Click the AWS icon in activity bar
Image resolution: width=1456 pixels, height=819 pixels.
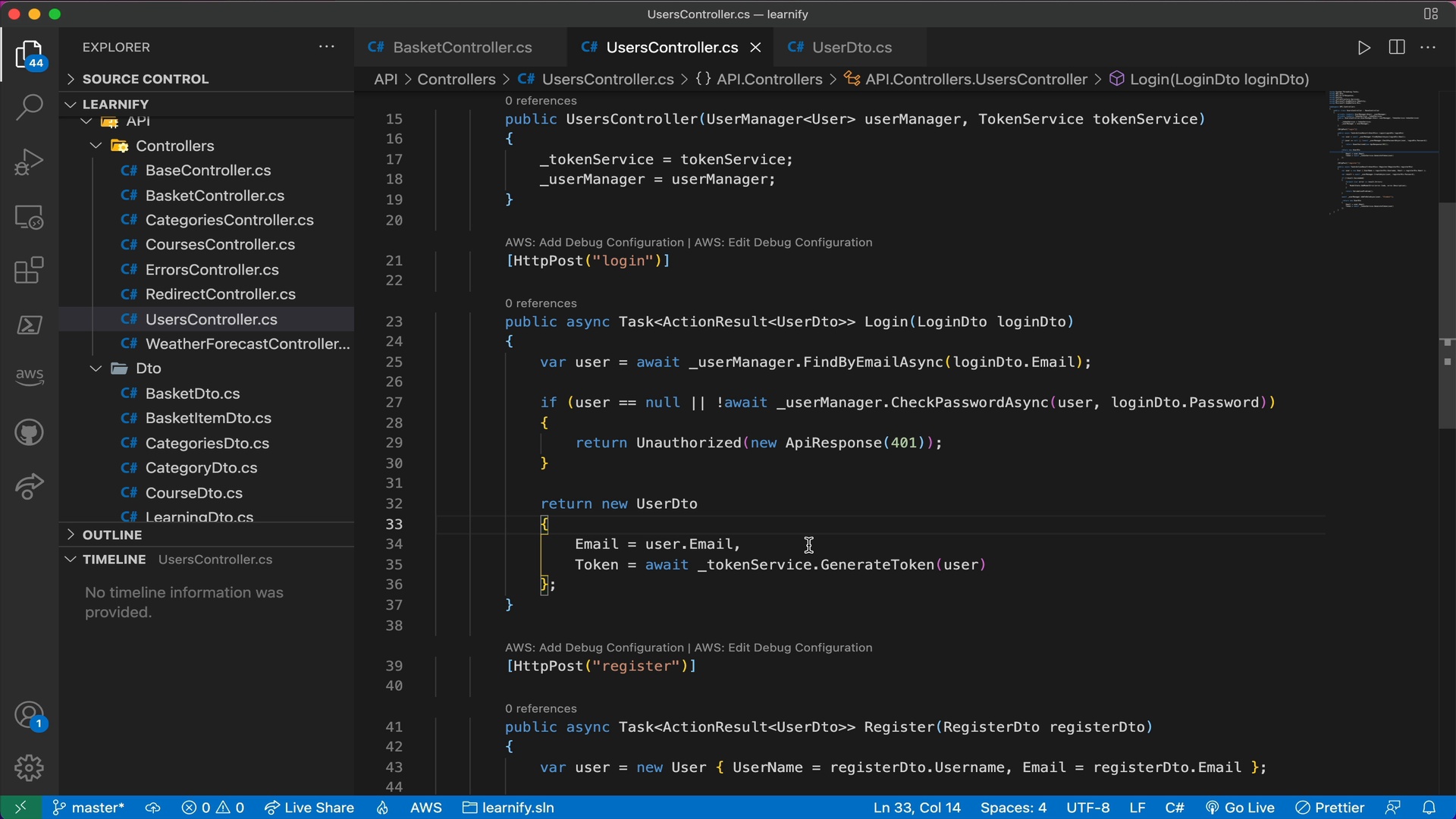tap(28, 374)
